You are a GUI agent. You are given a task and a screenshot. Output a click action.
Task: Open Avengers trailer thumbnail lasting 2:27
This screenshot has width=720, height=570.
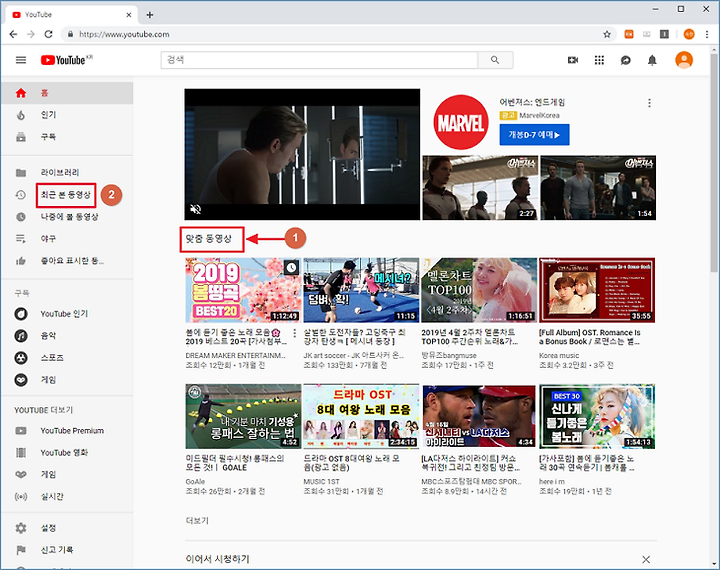[480, 187]
